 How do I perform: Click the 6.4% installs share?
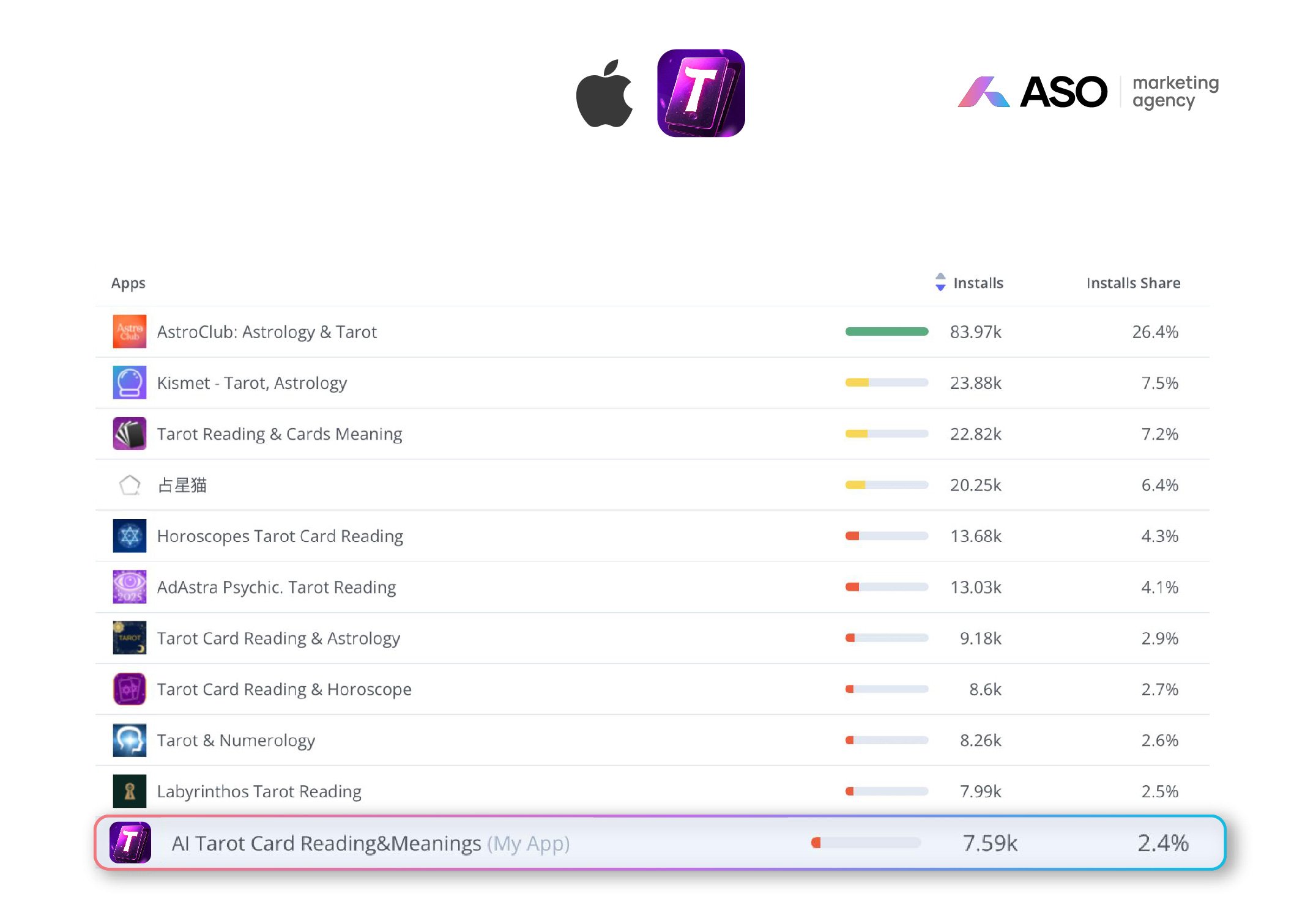click(x=1159, y=485)
